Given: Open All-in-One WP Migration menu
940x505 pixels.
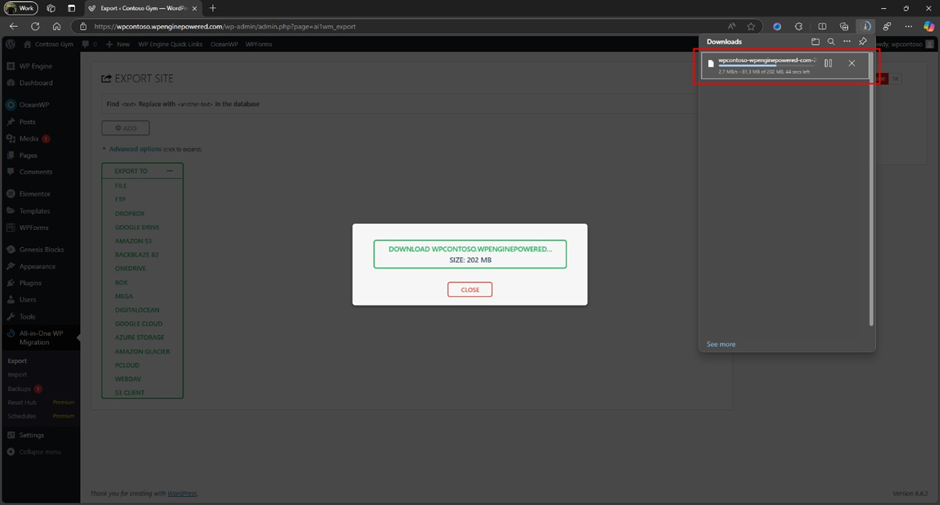Looking at the screenshot, I should (x=41, y=338).
